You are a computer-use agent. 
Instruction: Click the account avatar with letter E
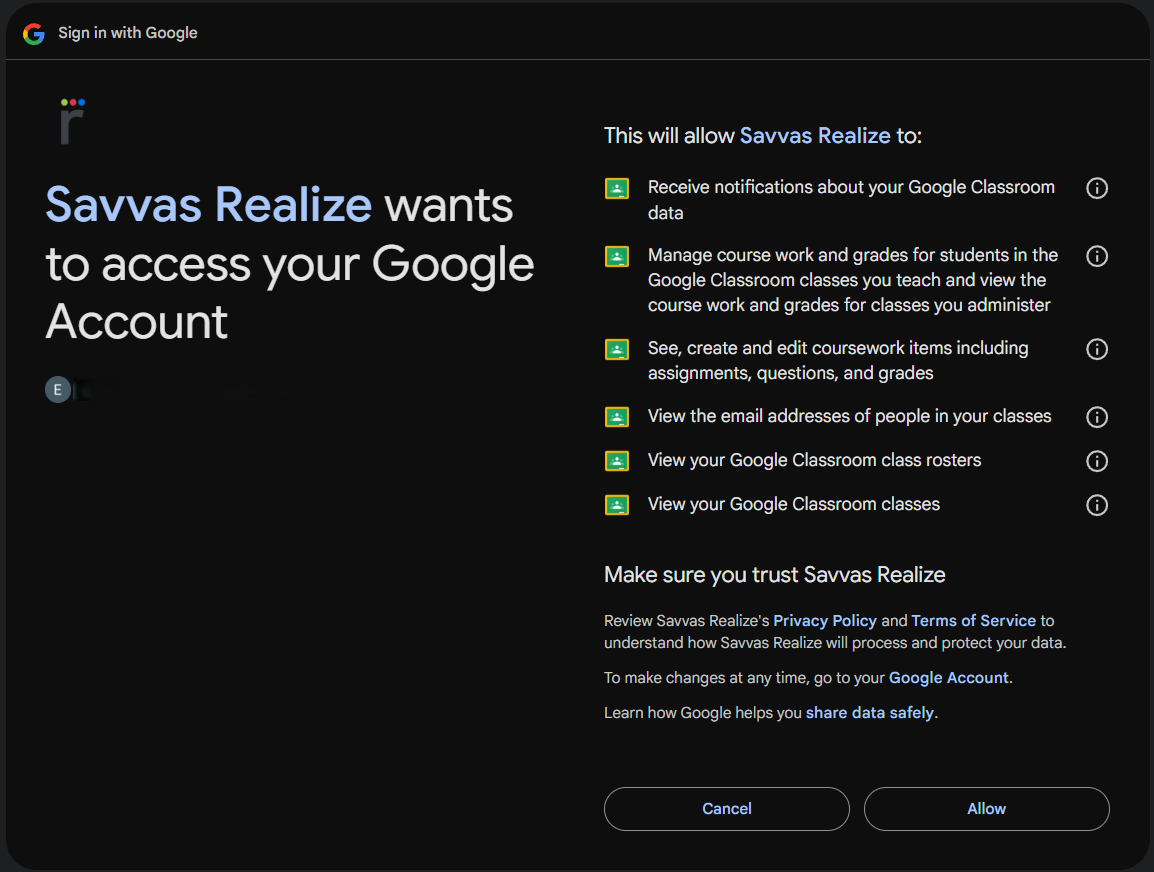[58, 389]
